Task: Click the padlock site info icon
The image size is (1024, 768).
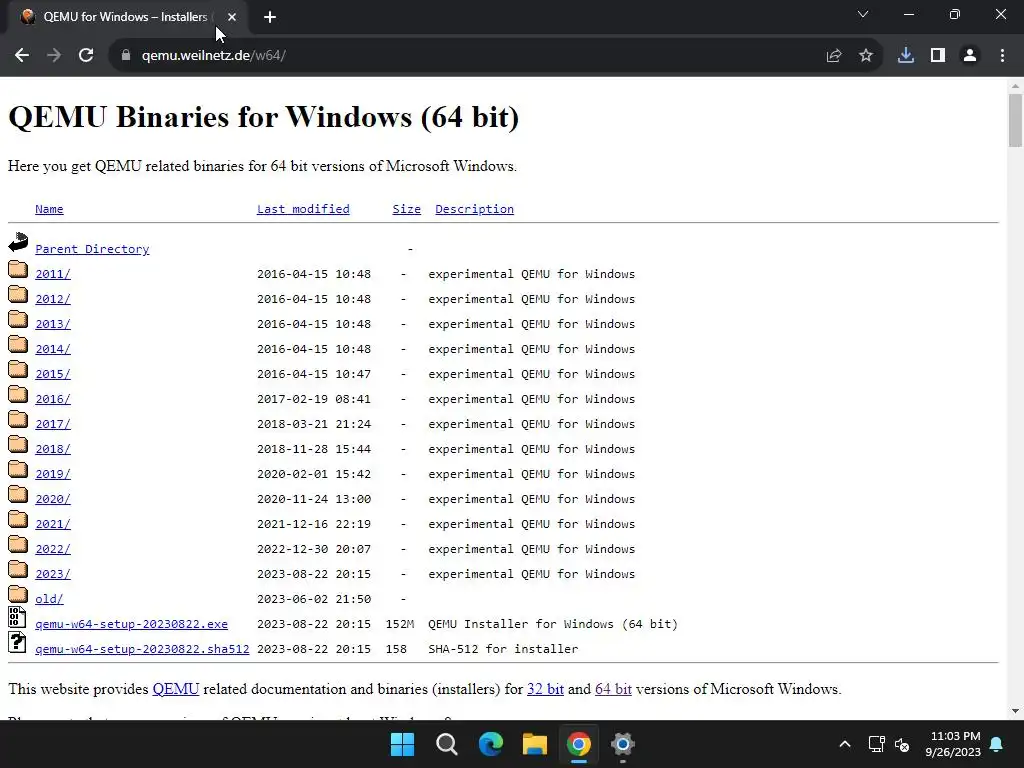Action: coord(126,56)
